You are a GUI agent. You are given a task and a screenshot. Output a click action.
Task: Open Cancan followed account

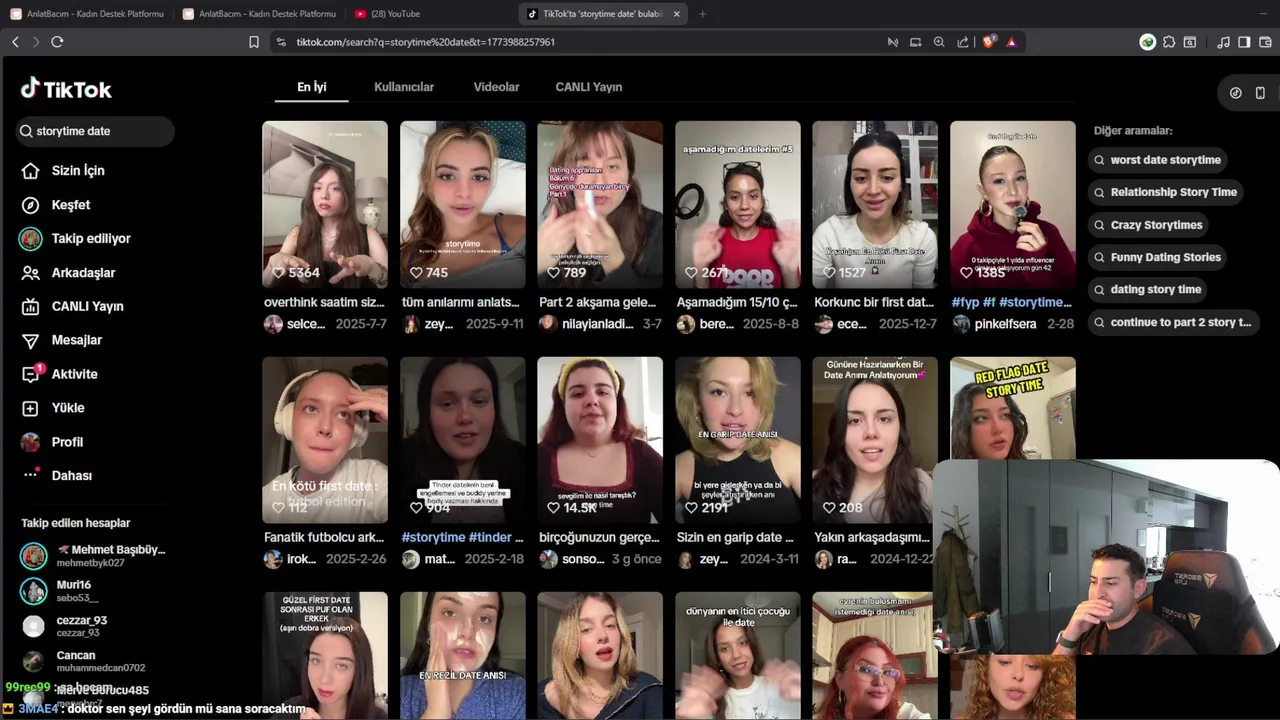coord(84,661)
